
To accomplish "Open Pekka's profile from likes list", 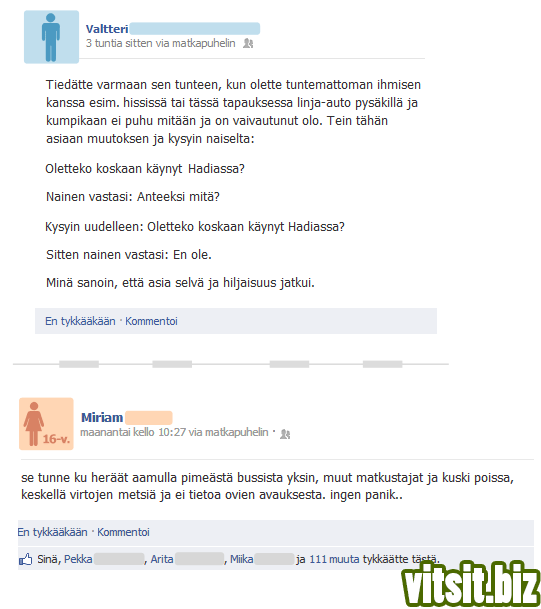I will coord(78,559).
